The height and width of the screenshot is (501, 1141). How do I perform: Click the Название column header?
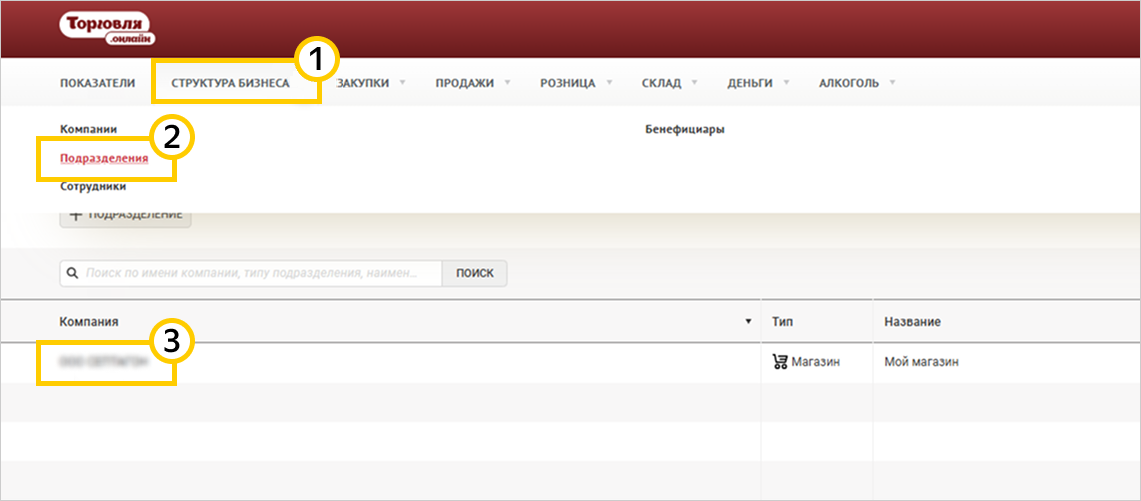click(x=913, y=321)
